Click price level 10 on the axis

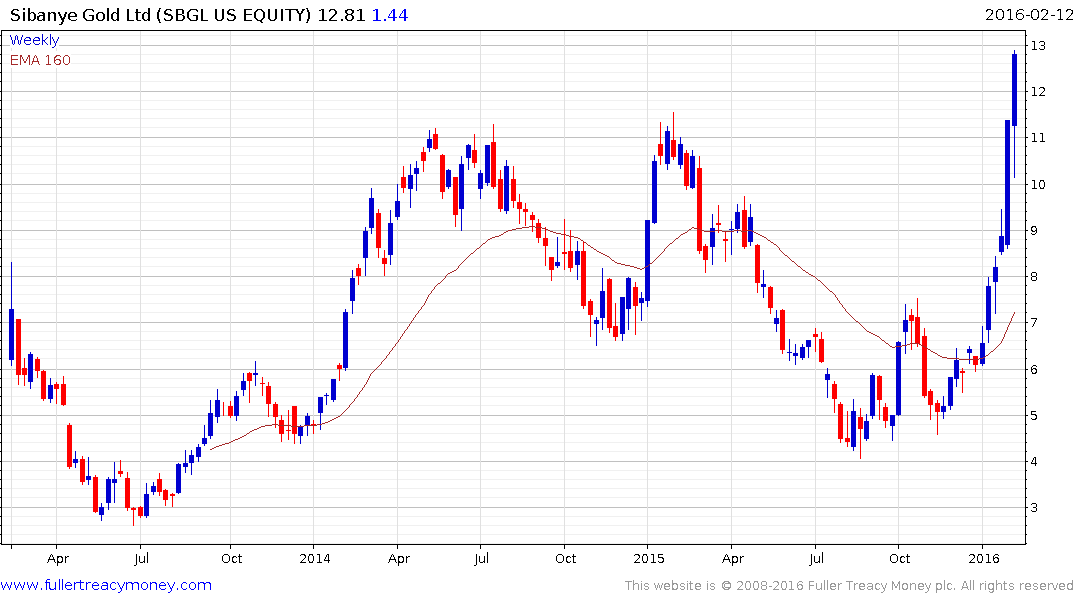(x=1038, y=184)
